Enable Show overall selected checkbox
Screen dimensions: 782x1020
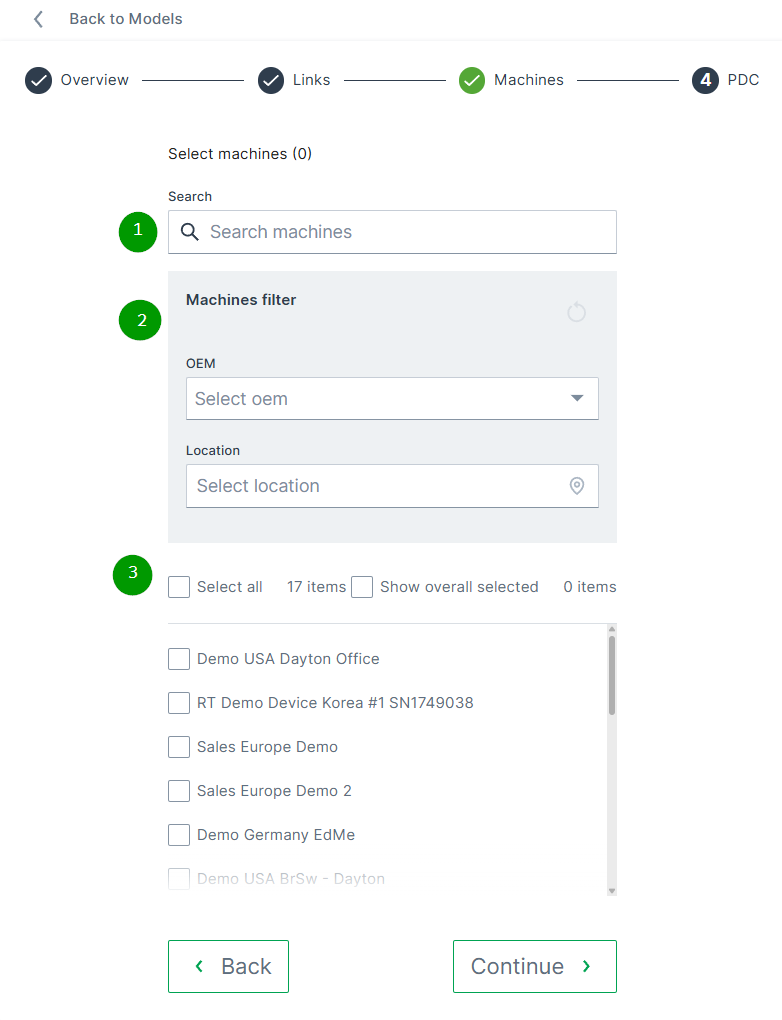[x=362, y=587]
